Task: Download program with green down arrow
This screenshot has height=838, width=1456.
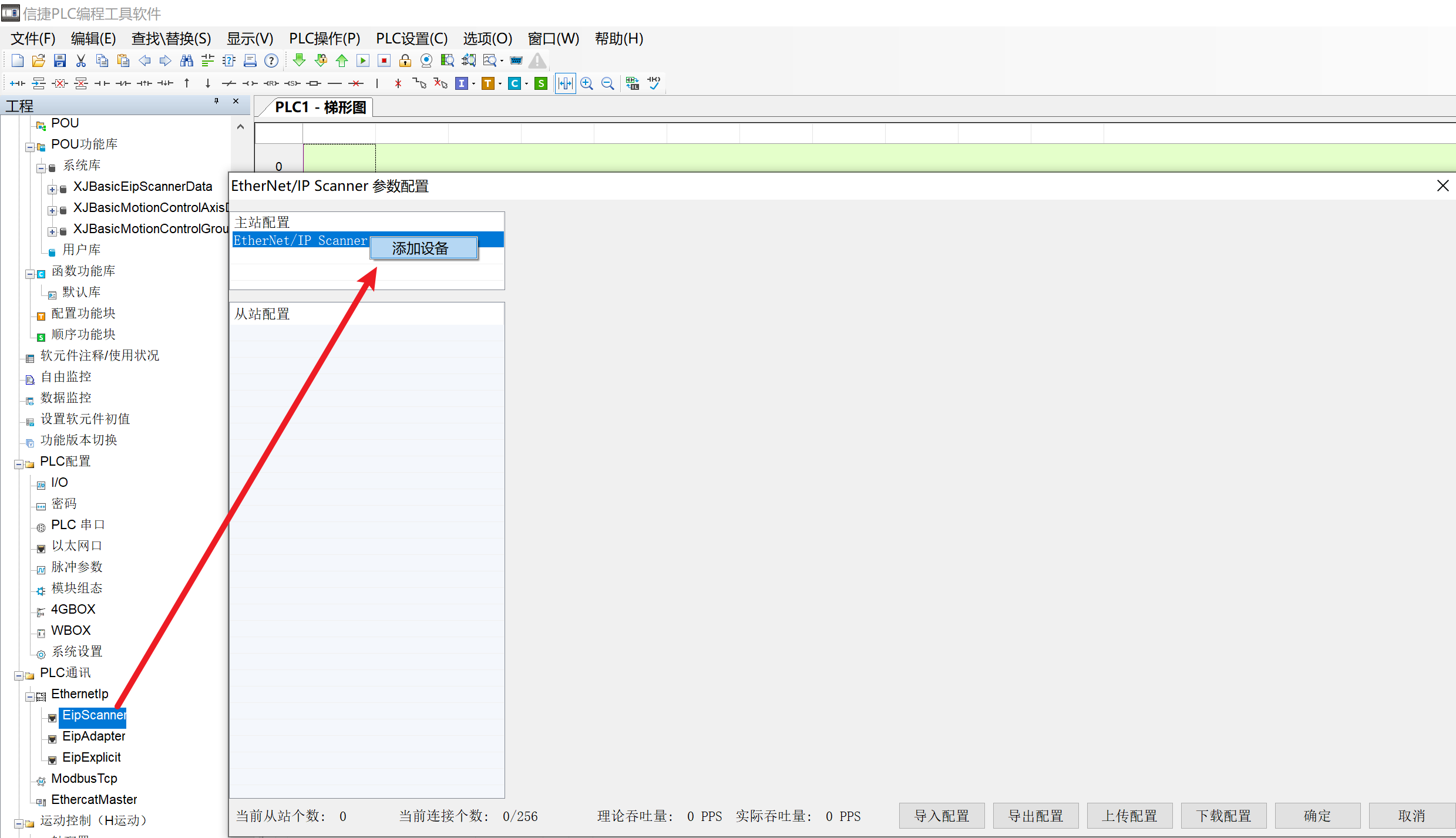Action: [x=300, y=60]
